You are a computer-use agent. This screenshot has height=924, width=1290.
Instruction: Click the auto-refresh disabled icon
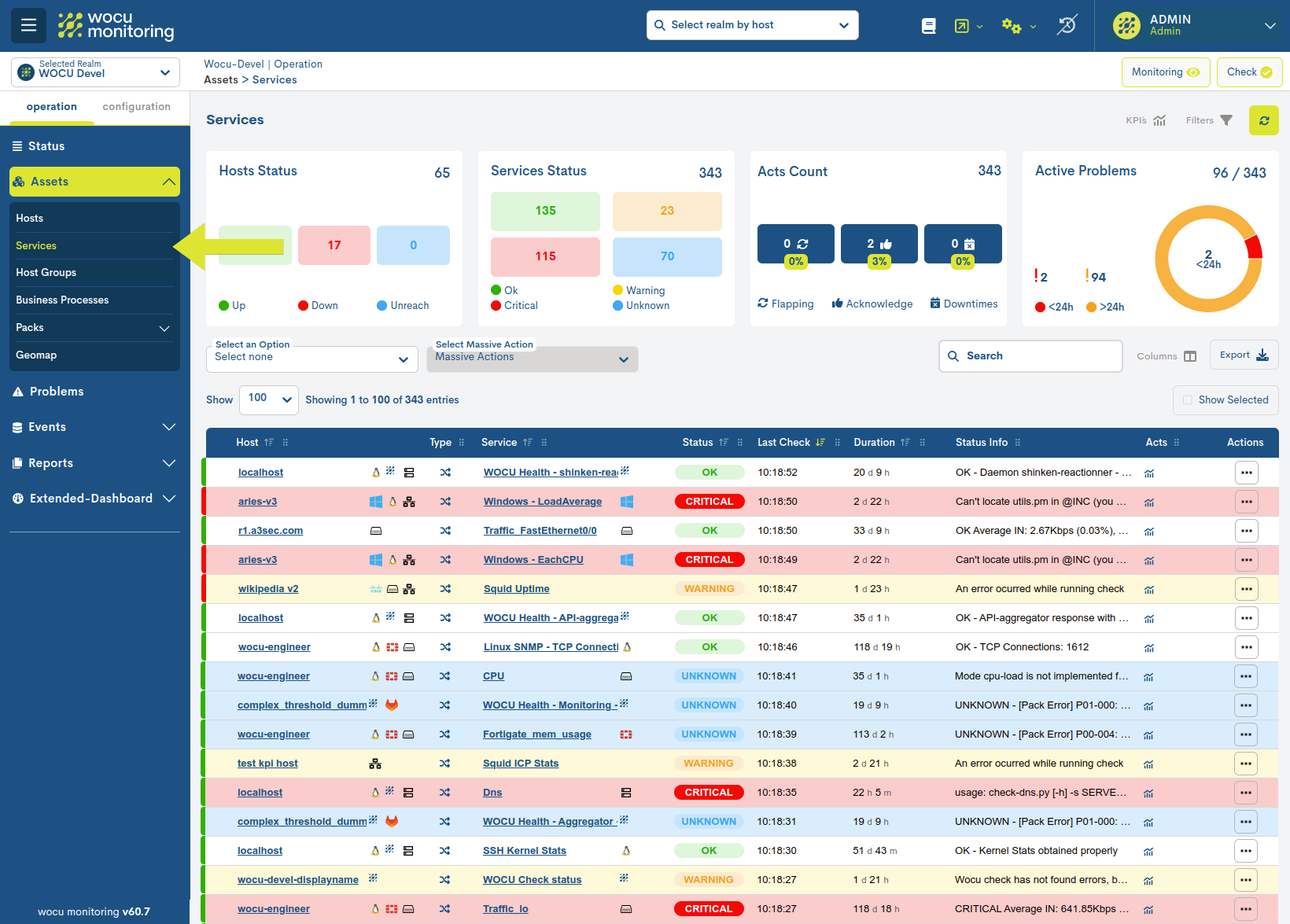click(1067, 25)
